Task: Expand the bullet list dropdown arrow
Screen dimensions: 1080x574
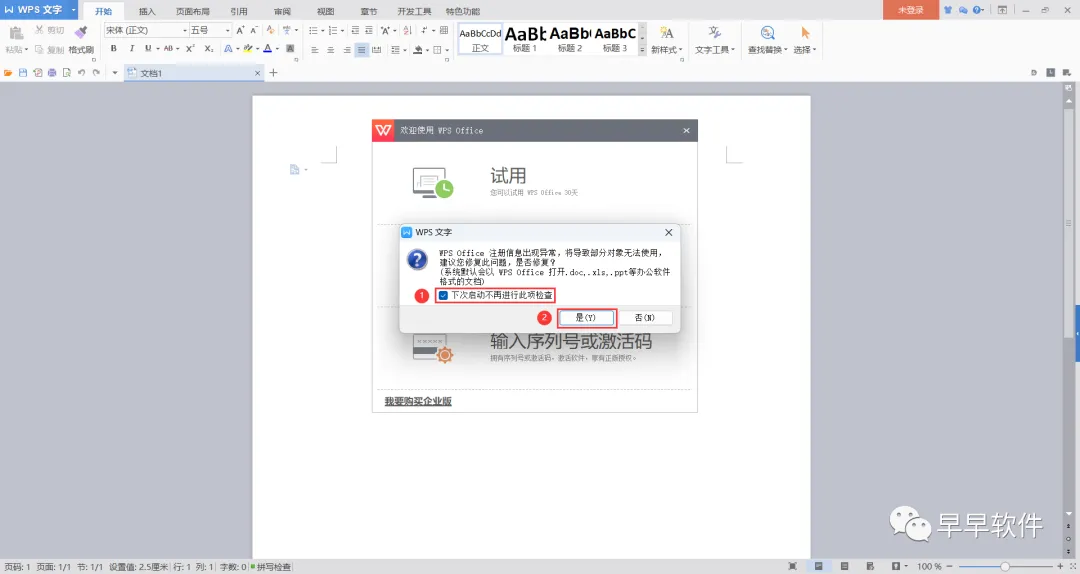Action: [x=322, y=31]
